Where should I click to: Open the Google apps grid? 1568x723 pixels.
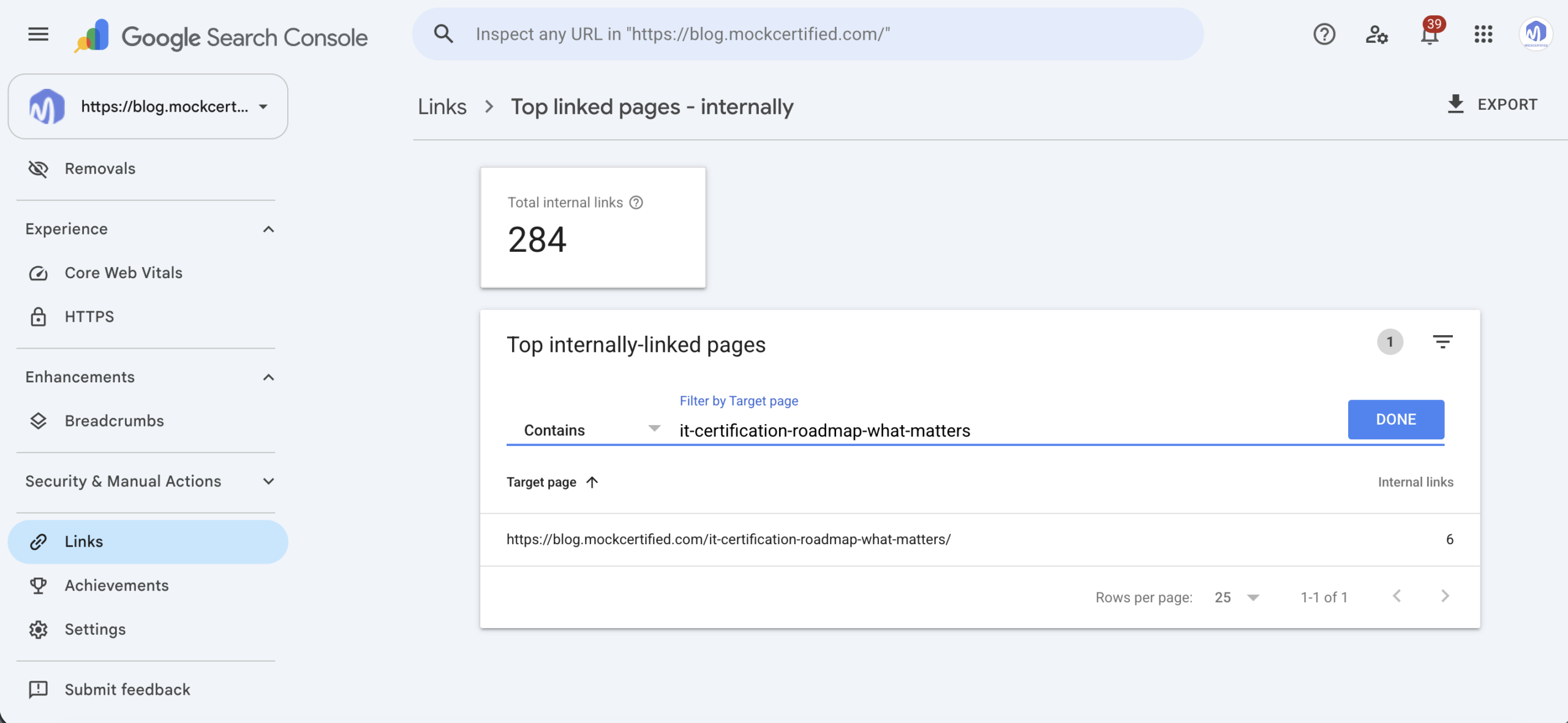coord(1483,34)
